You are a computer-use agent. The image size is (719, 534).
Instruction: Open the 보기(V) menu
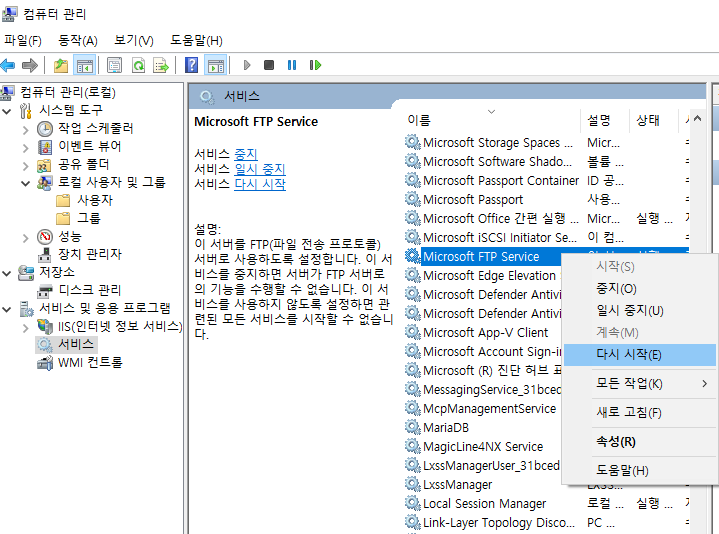tap(133, 40)
